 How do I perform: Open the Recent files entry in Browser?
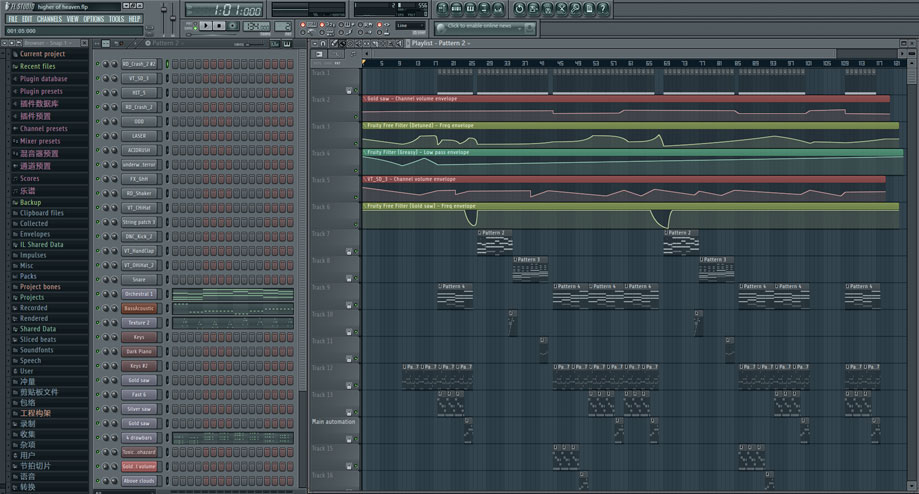tap(38, 66)
